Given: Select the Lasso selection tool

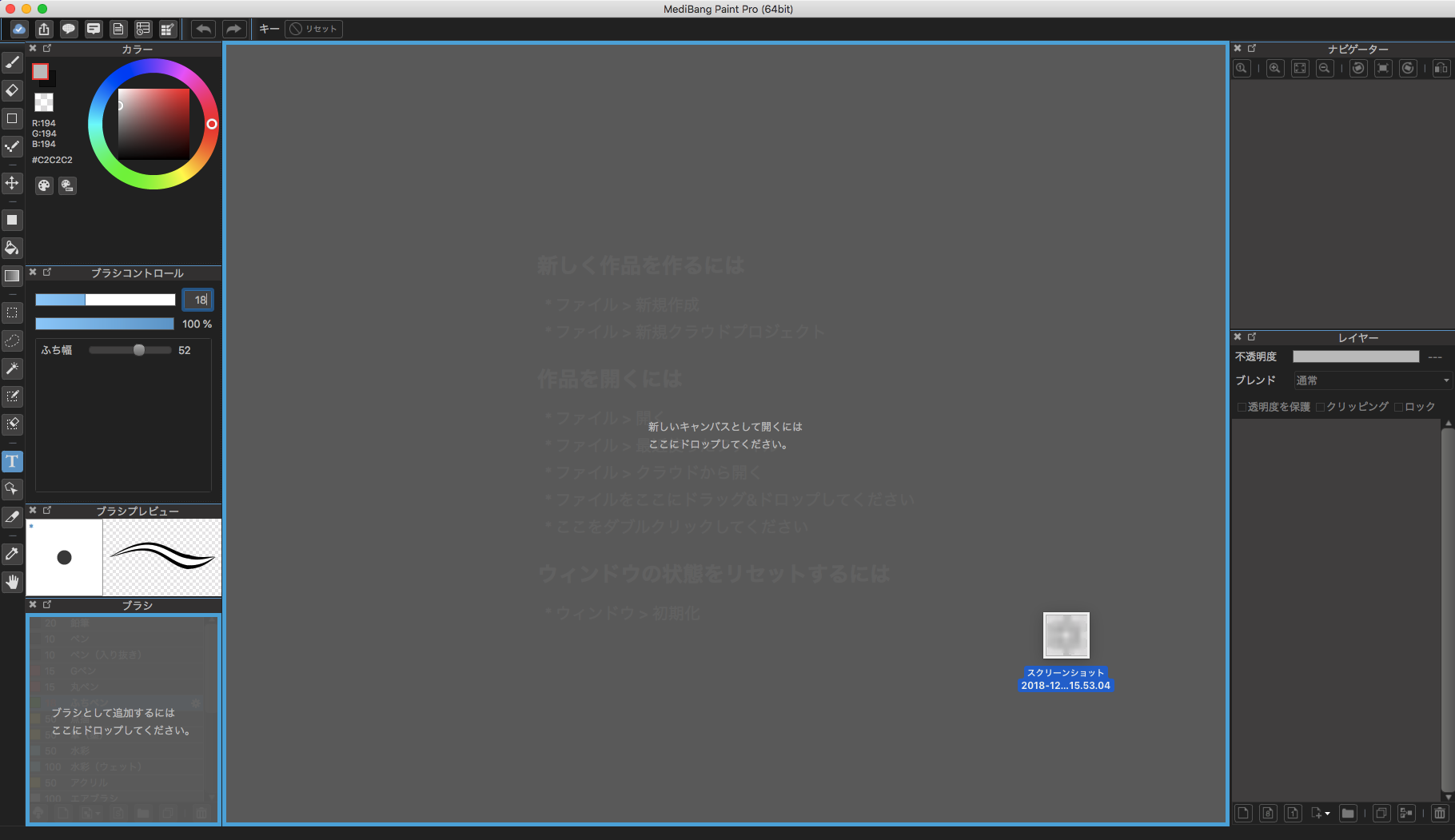Looking at the screenshot, I should [12, 340].
